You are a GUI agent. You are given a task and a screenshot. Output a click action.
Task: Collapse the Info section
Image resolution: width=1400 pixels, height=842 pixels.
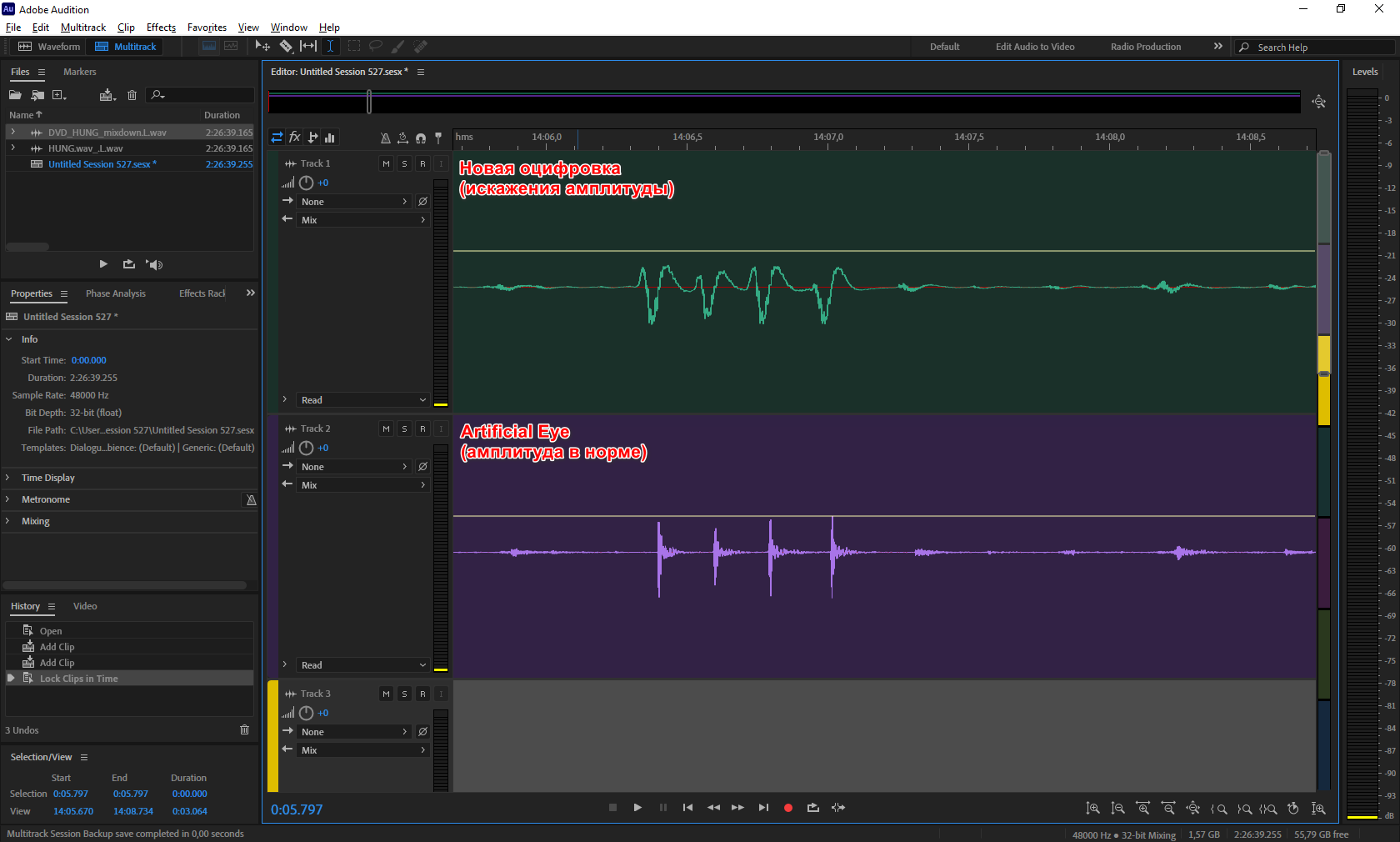pos(8,339)
